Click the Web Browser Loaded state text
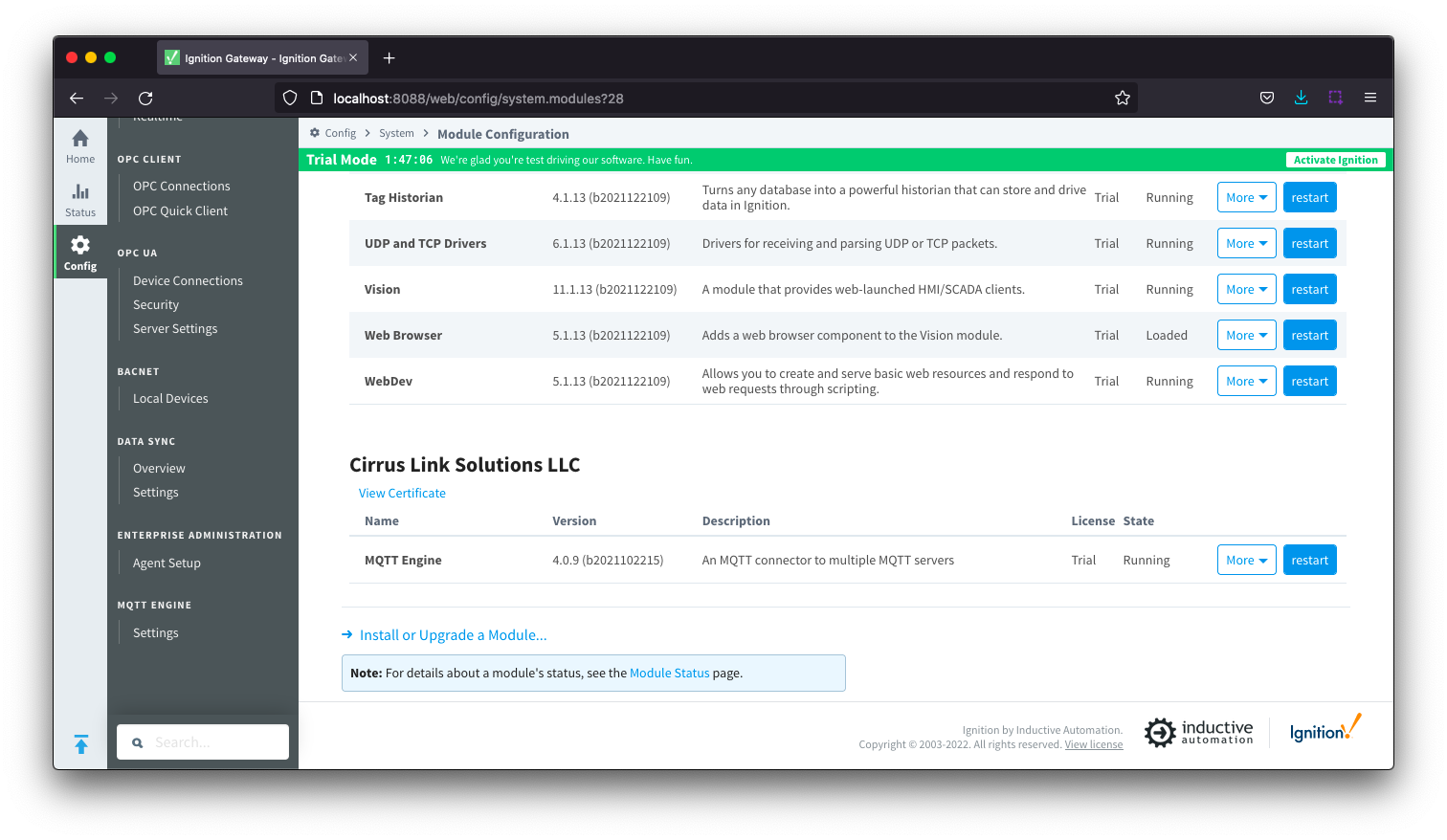 (x=1167, y=336)
